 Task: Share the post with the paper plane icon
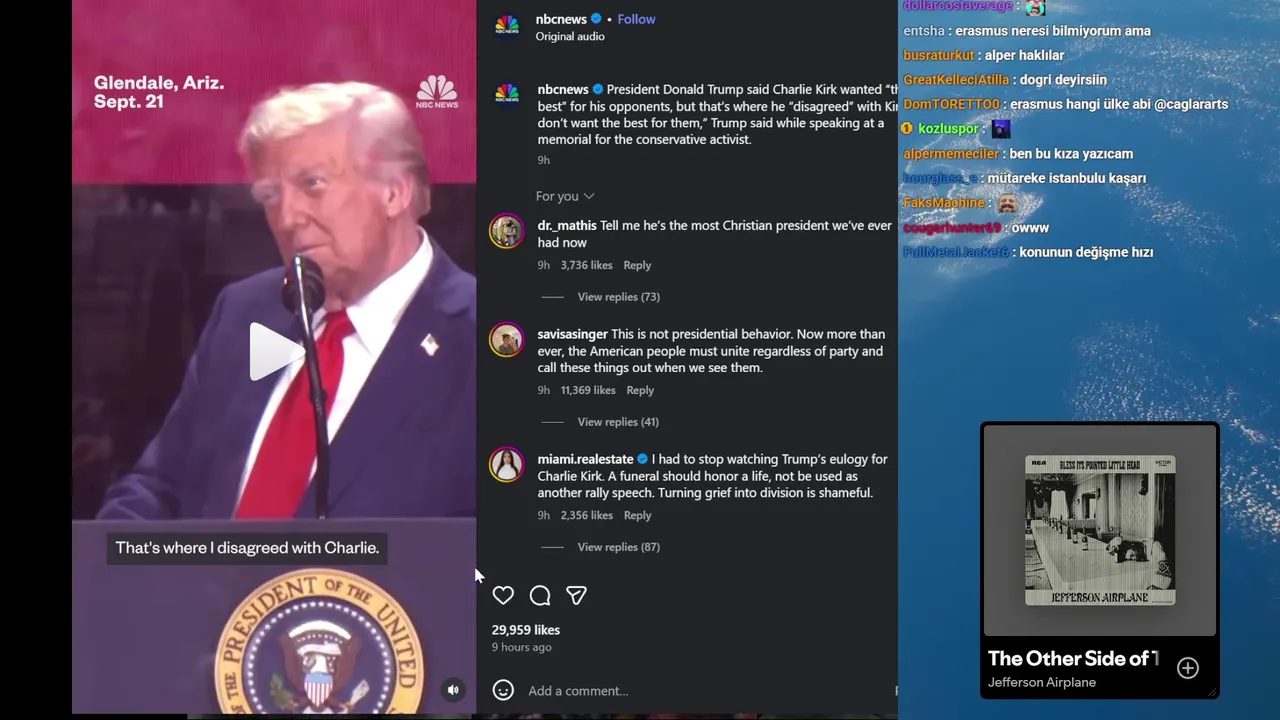click(576, 595)
